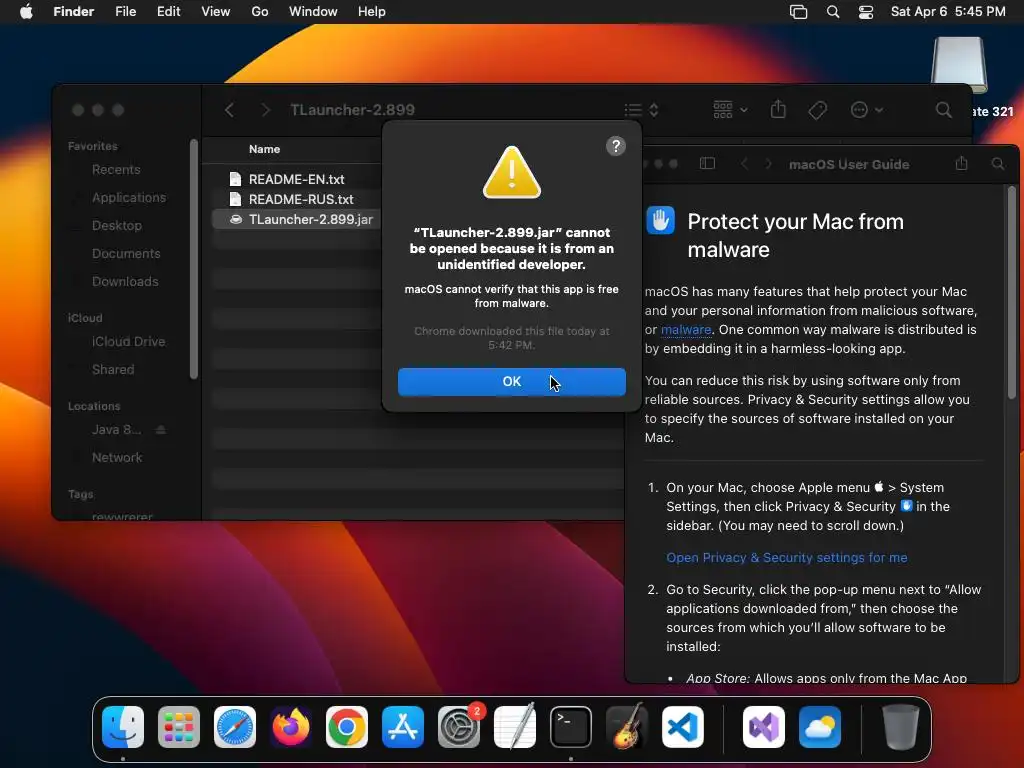Screen dimensions: 1024x768
Task: Open Applications in Finder sidebar
Action: (129, 197)
